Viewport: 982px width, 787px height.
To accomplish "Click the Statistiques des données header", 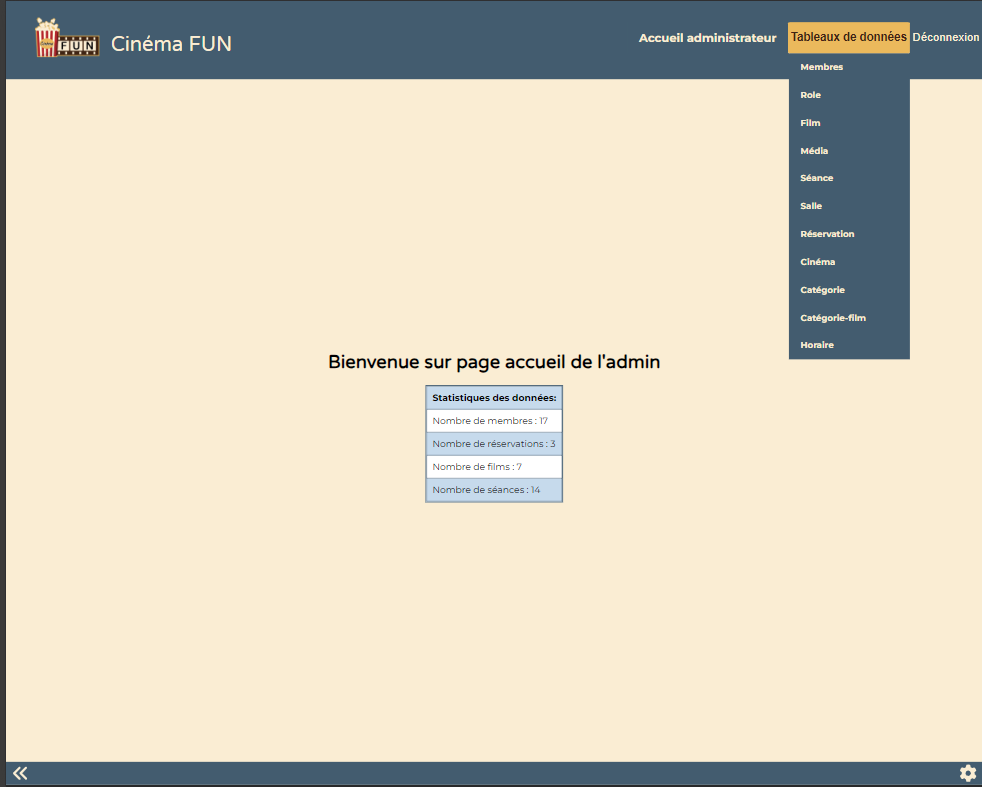I will 494,397.
